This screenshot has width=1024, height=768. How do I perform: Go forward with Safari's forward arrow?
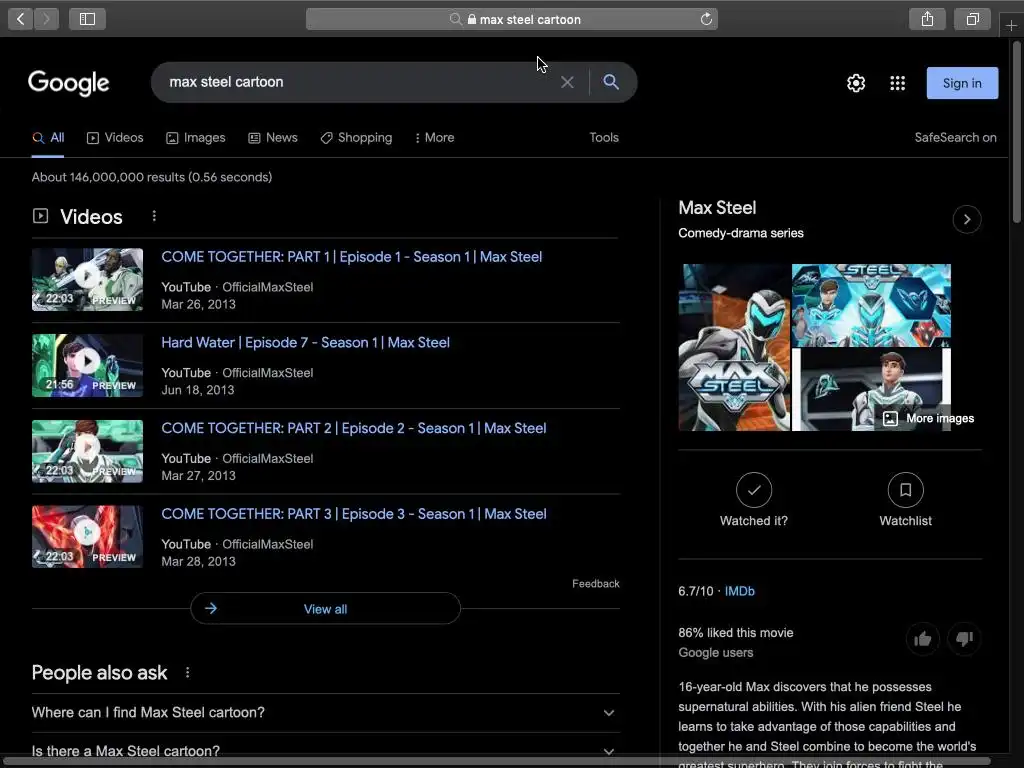tap(46, 19)
